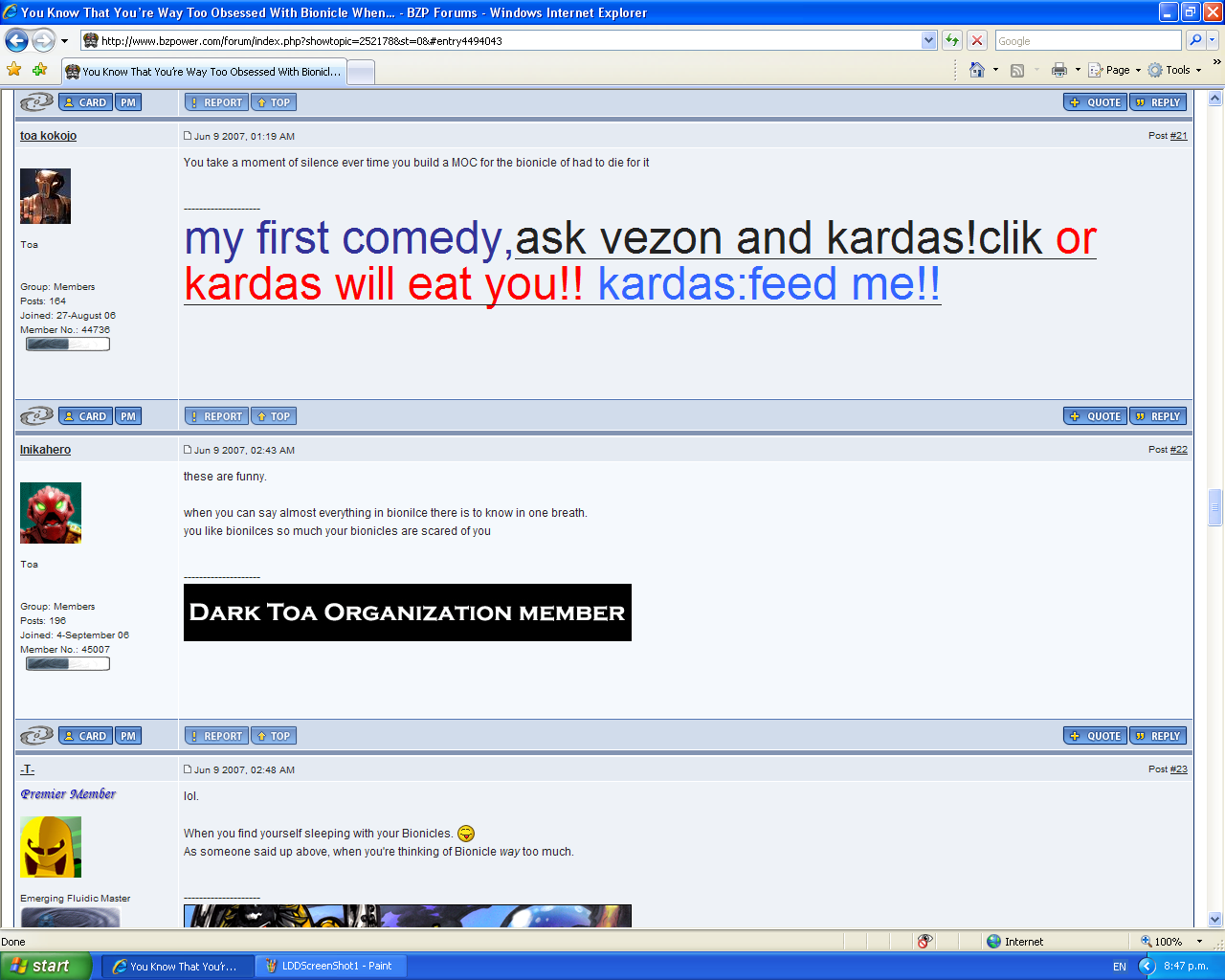
Task: Open the Favorites Center star
Action: [x=14, y=70]
